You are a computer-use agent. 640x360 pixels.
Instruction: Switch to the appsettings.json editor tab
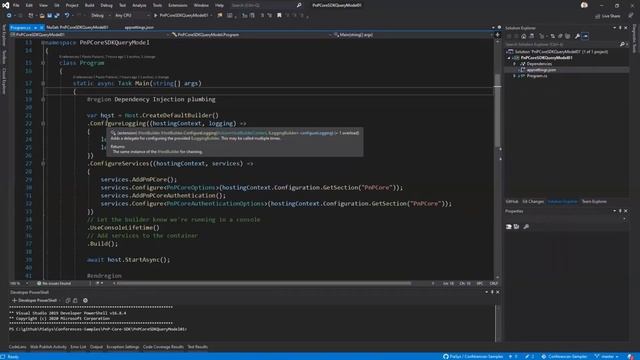tap(139, 27)
